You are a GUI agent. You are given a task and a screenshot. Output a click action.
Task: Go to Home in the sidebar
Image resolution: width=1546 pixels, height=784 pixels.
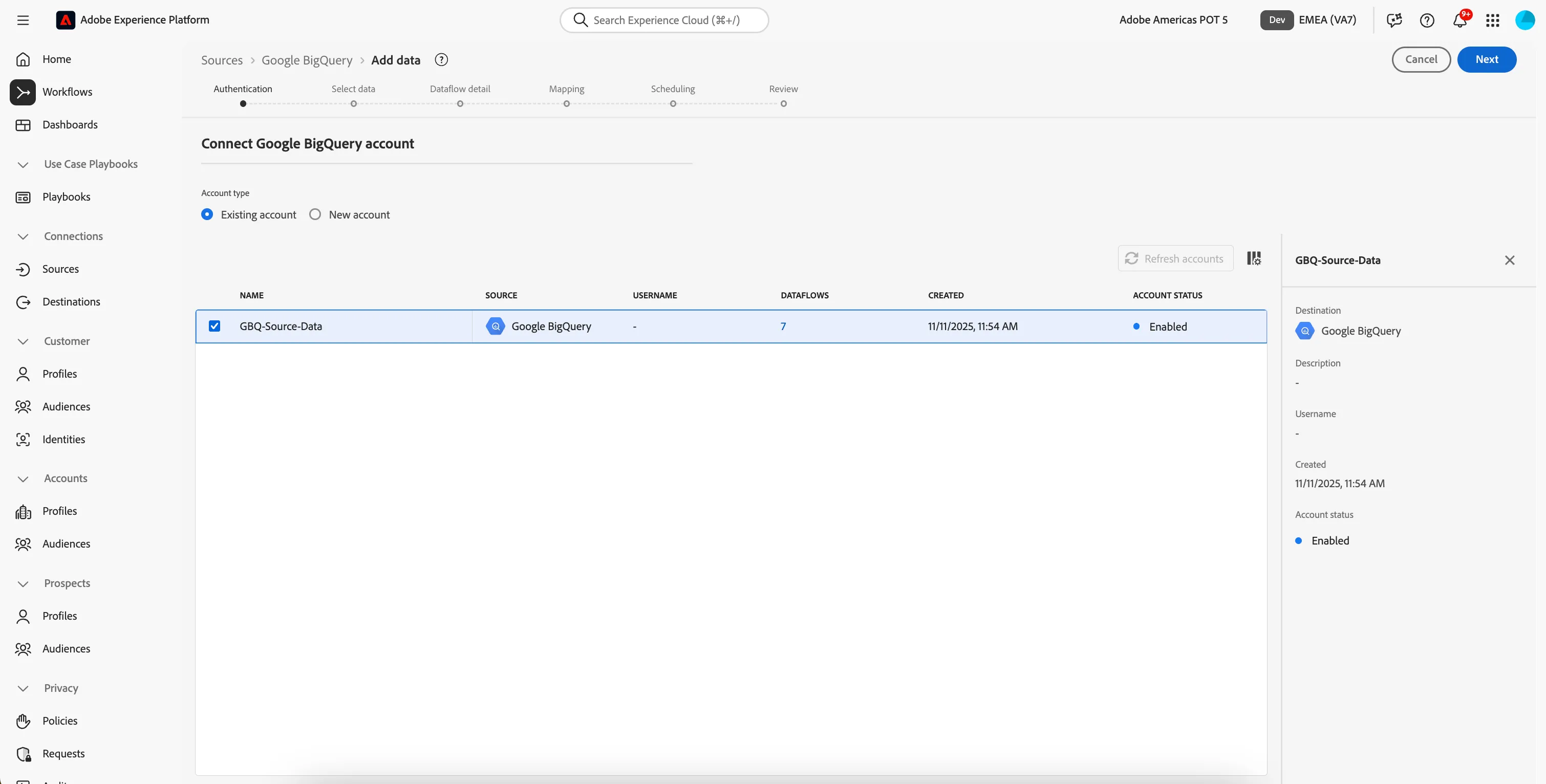point(56,59)
